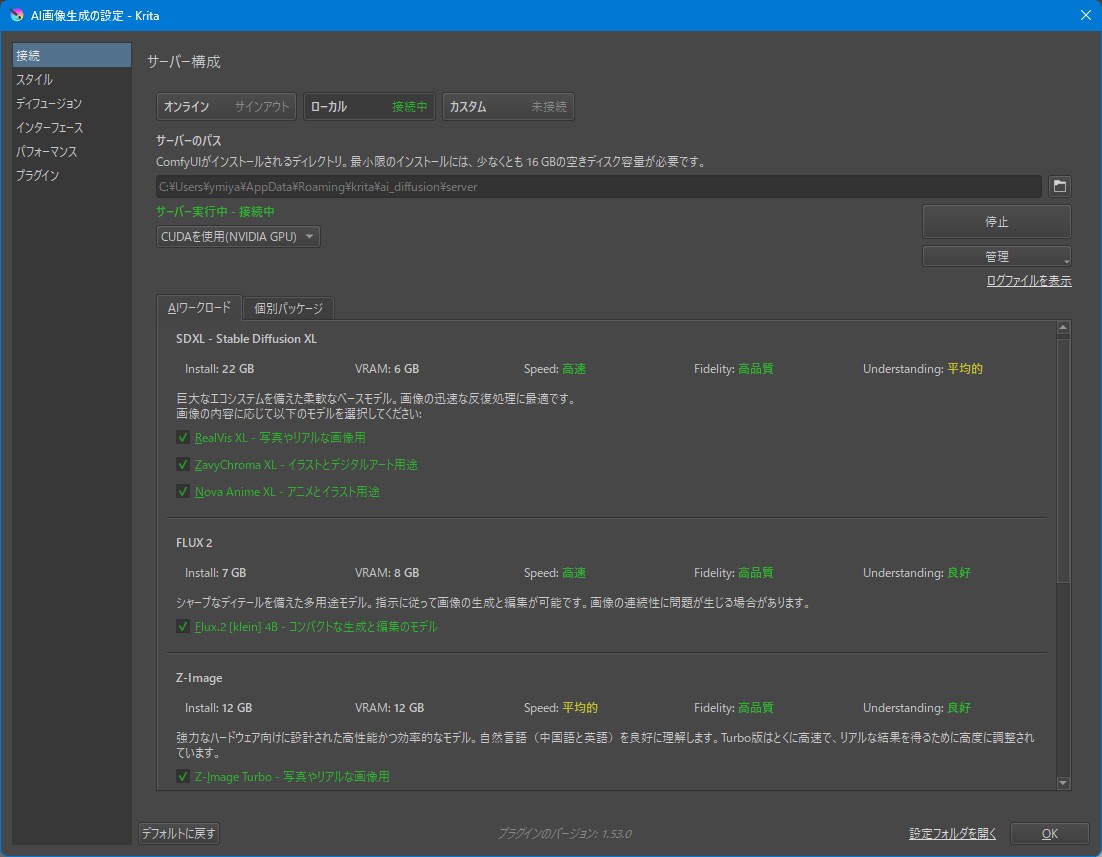Click the Z-Image heading
The height and width of the screenshot is (857, 1102).
199,678
